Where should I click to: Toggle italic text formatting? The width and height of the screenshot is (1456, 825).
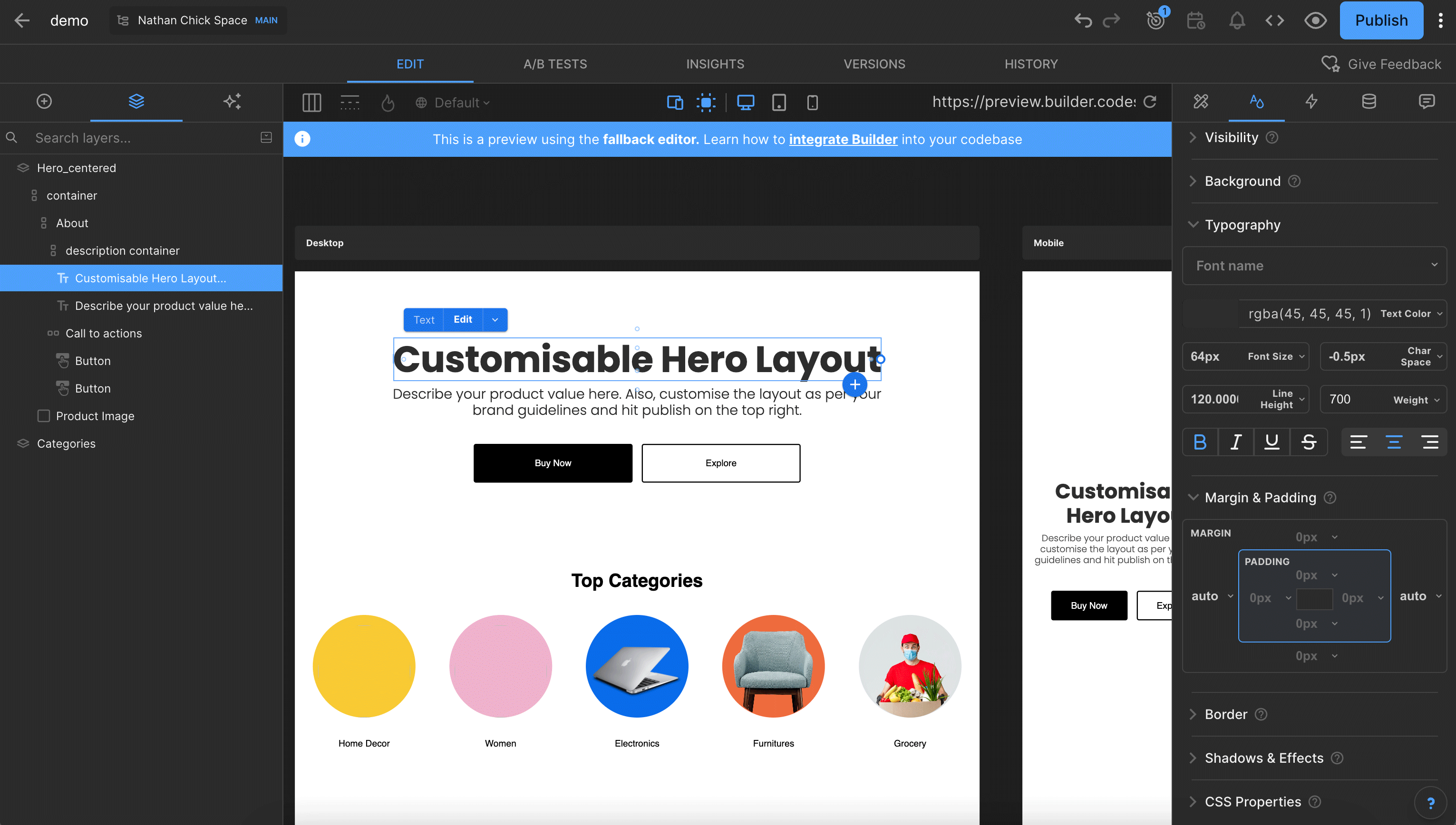[x=1235, y=442]
